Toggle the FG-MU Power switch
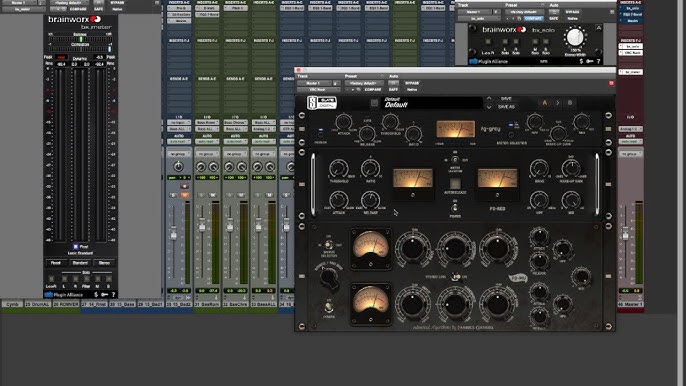Image resolution: width=686 pixels, height=386 pixels. click(x=329, y=307)
